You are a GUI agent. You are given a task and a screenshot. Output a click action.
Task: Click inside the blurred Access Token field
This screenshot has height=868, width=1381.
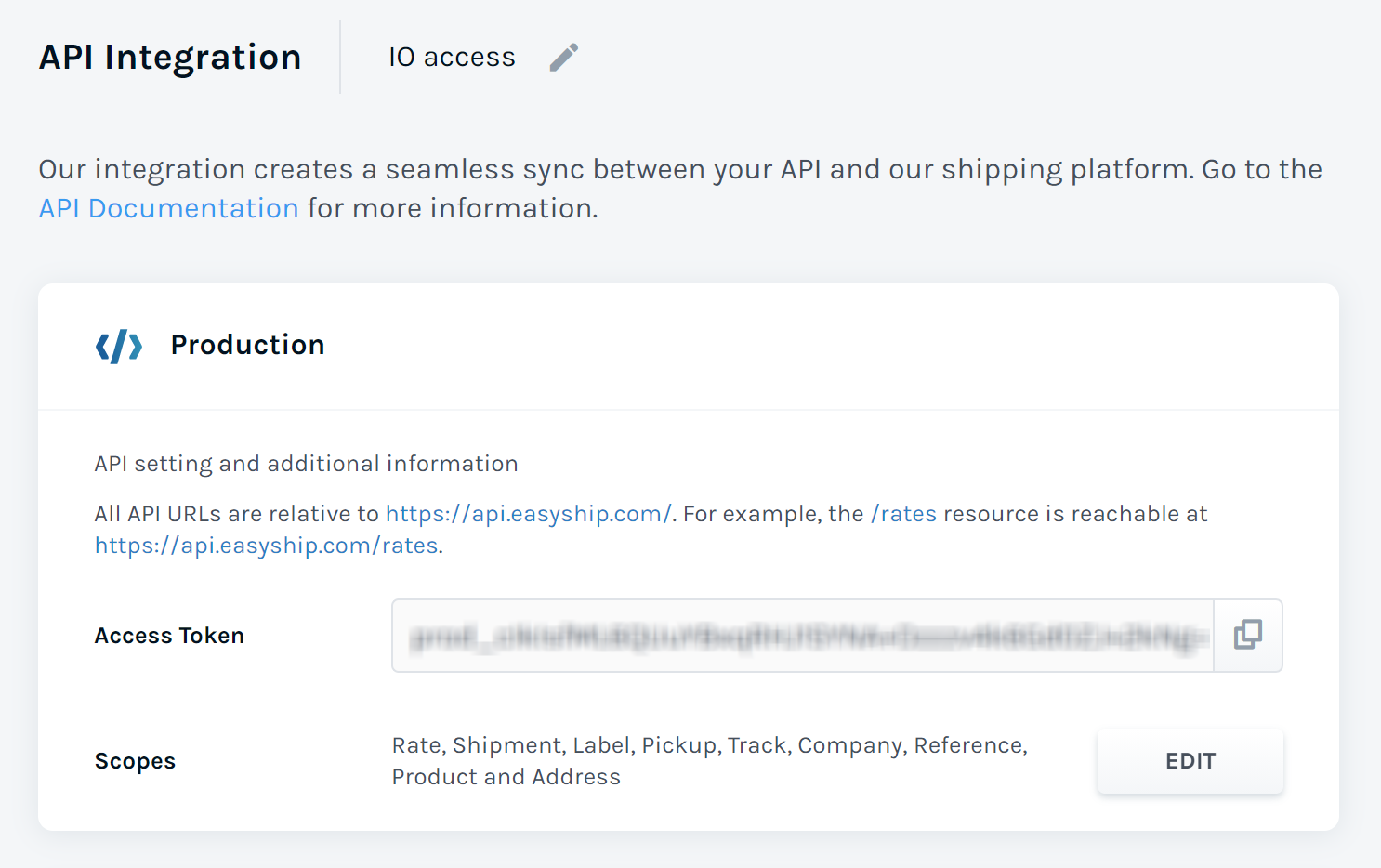pyautogui.click(x=803, y=636)
